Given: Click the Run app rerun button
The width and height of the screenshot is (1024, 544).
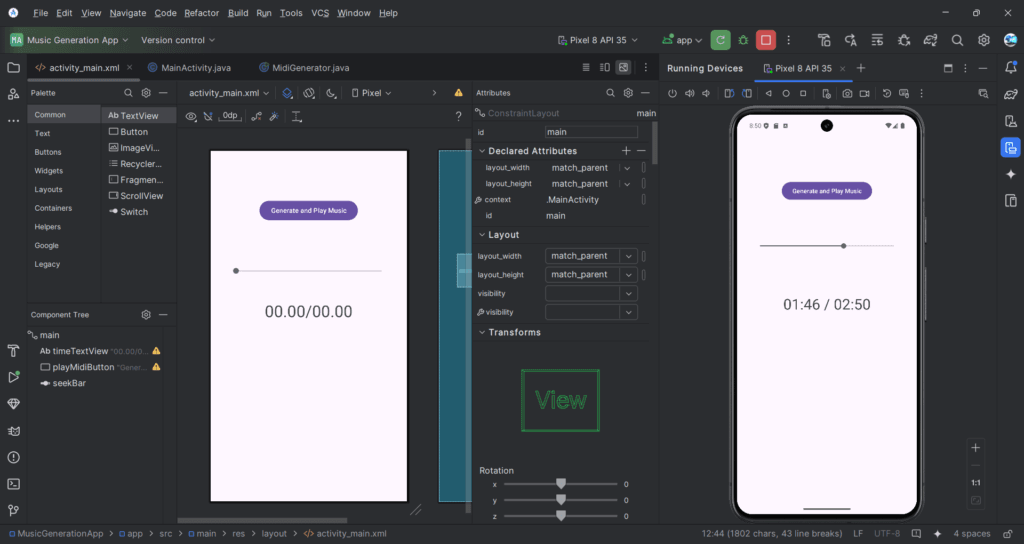Looking at the screenshot, I should point(720,40).
